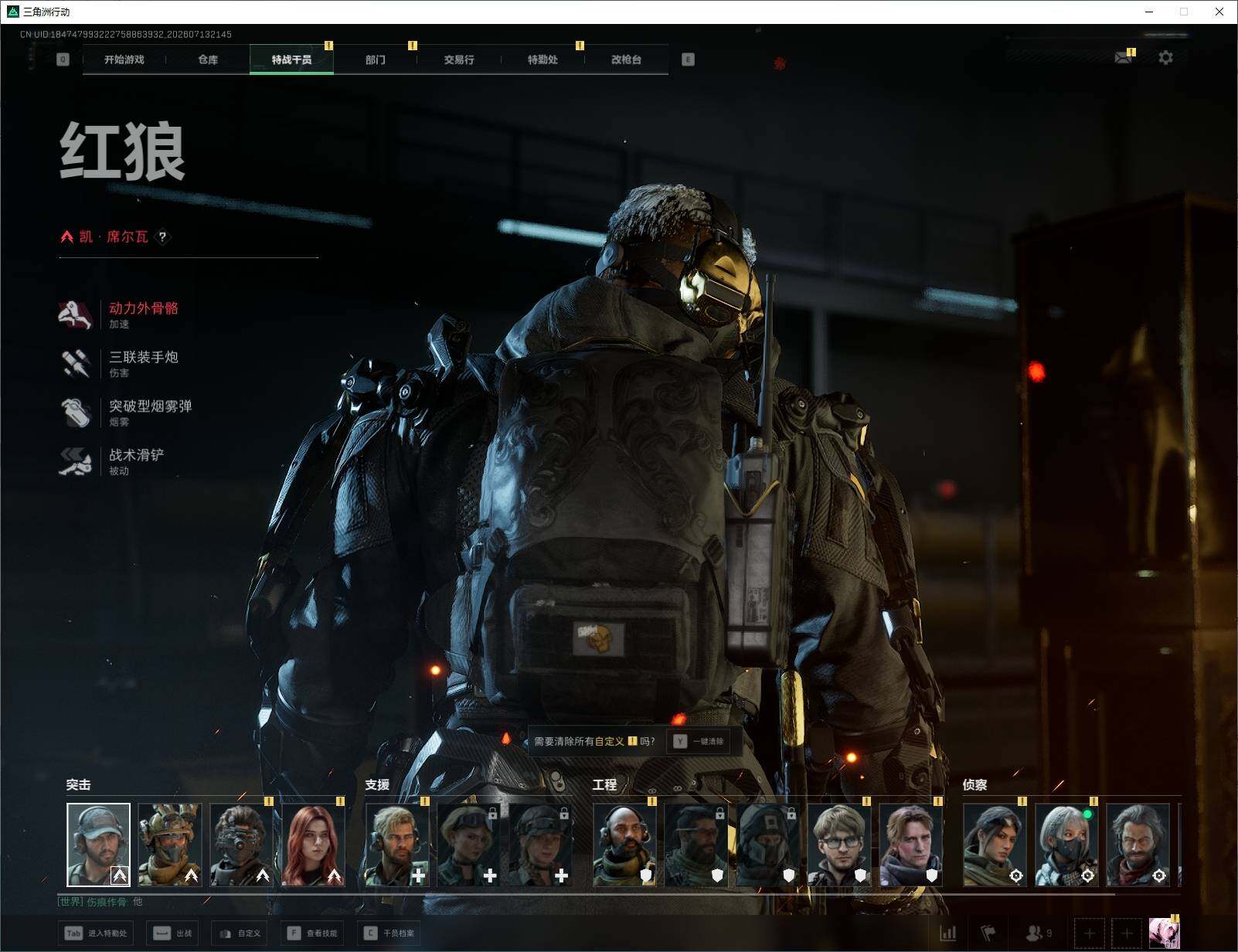Click the Tab 进入特勤处 button

(97, 933)
